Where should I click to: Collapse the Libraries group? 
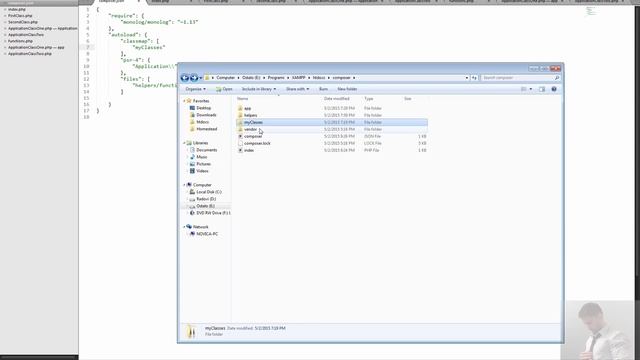click(184, 143)
